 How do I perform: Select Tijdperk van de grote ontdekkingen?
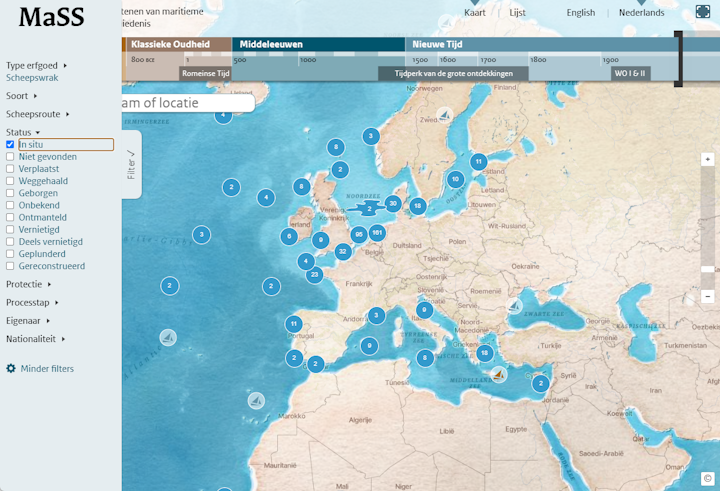(x=453, y=73)
